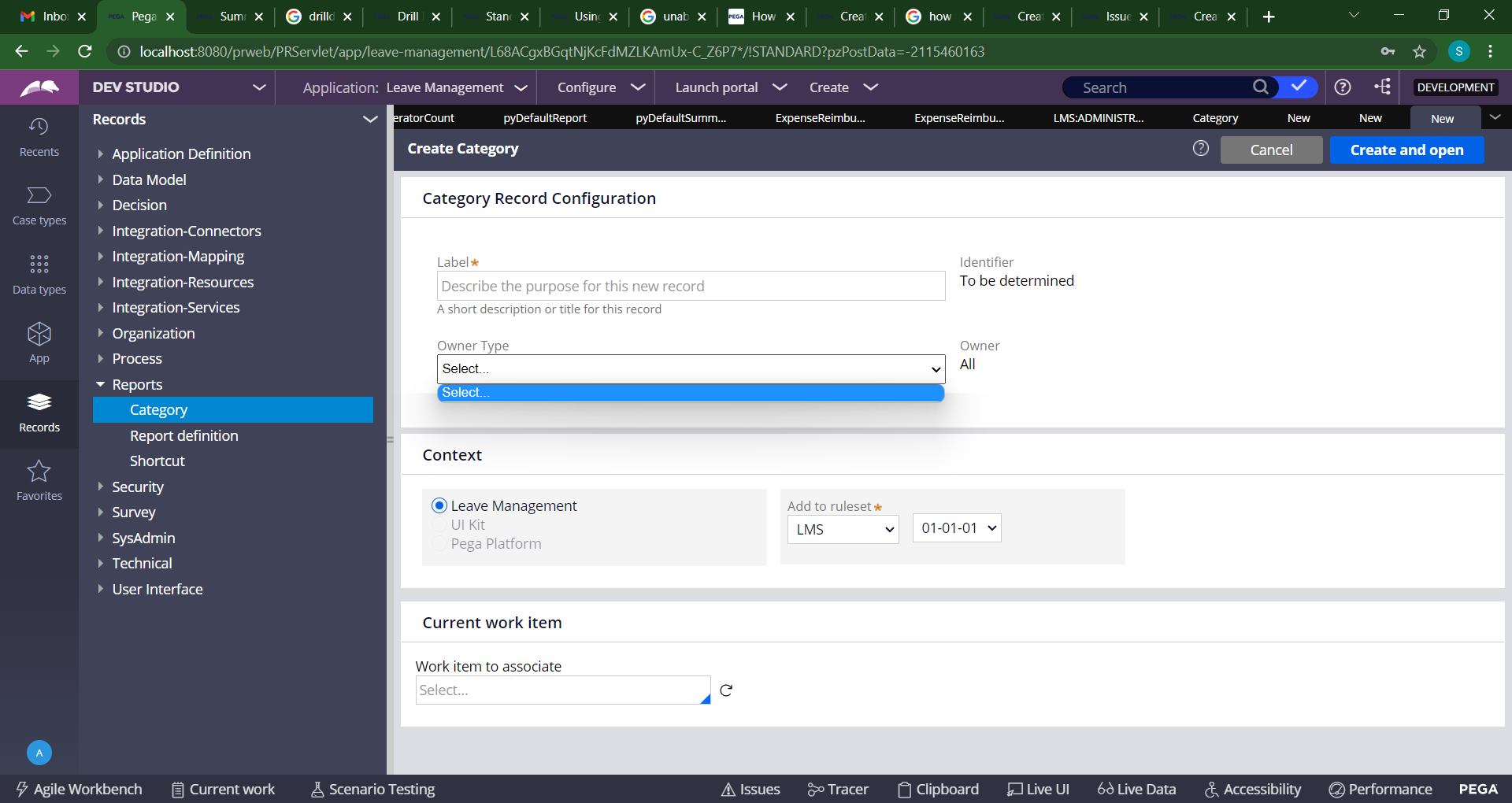Open Launch portal menu
The image size is (1512, 803).
coord(731,87)
